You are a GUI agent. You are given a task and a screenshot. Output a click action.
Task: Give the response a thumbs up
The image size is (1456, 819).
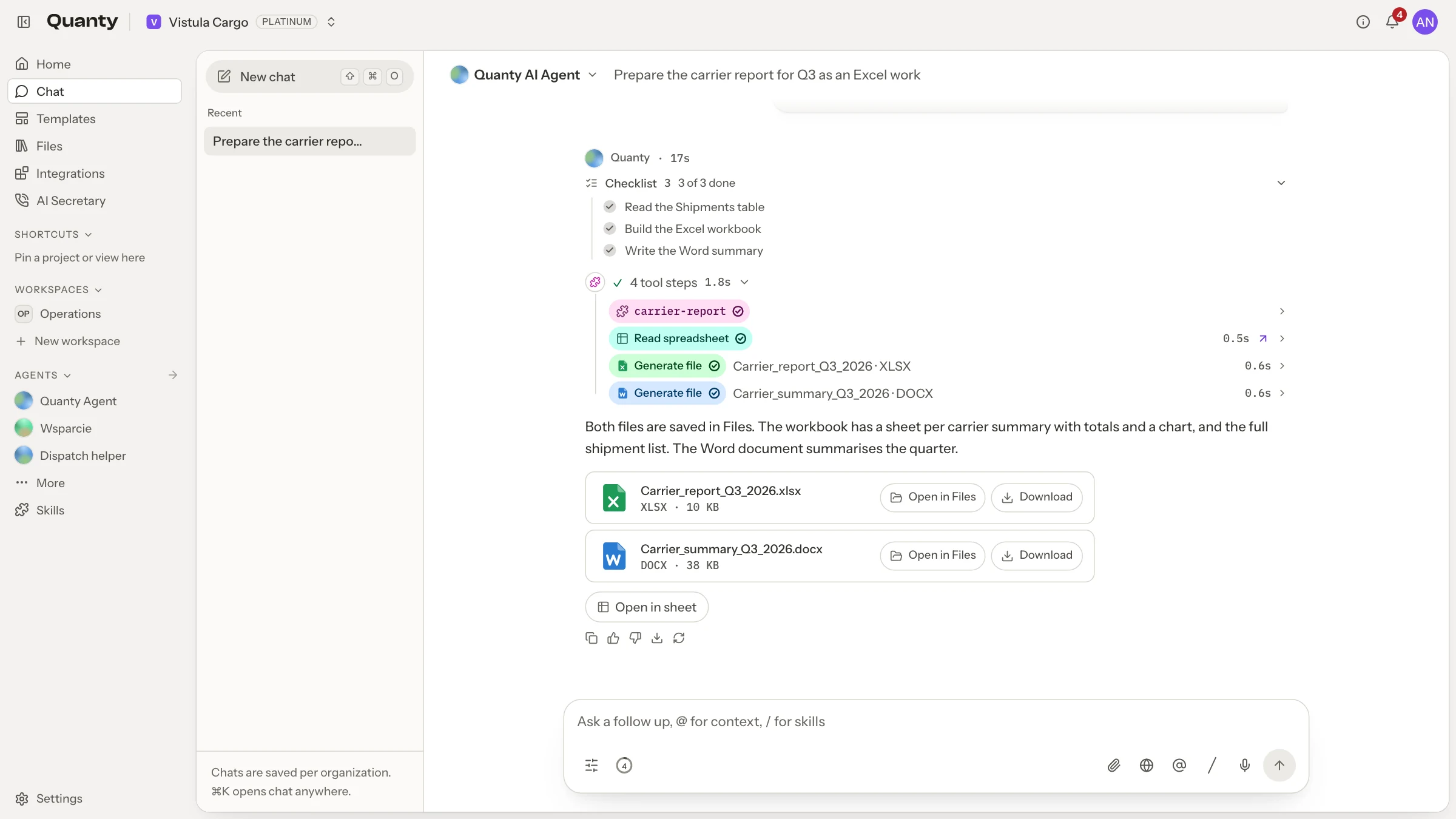(613, 638)
